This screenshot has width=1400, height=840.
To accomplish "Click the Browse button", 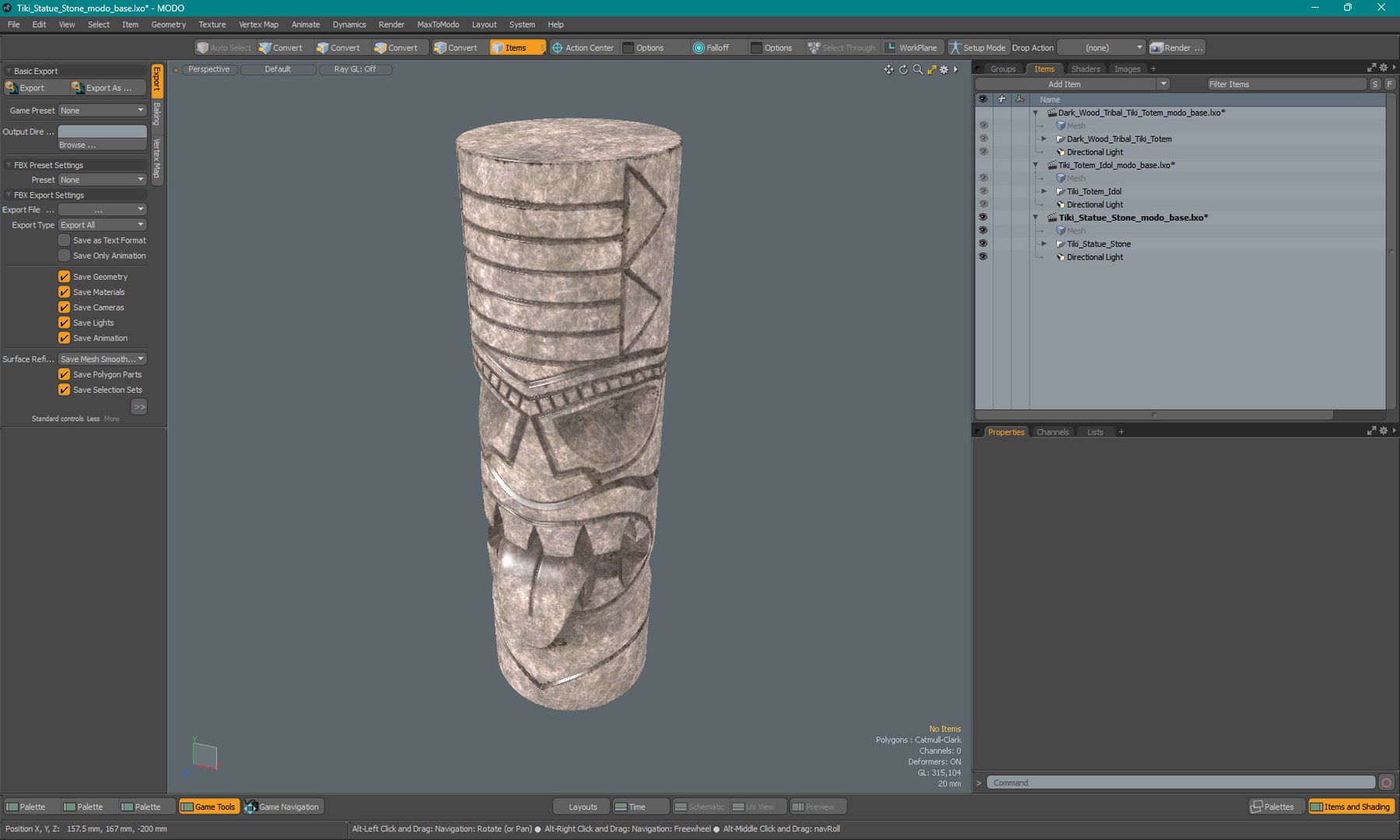I will point(102,145).
